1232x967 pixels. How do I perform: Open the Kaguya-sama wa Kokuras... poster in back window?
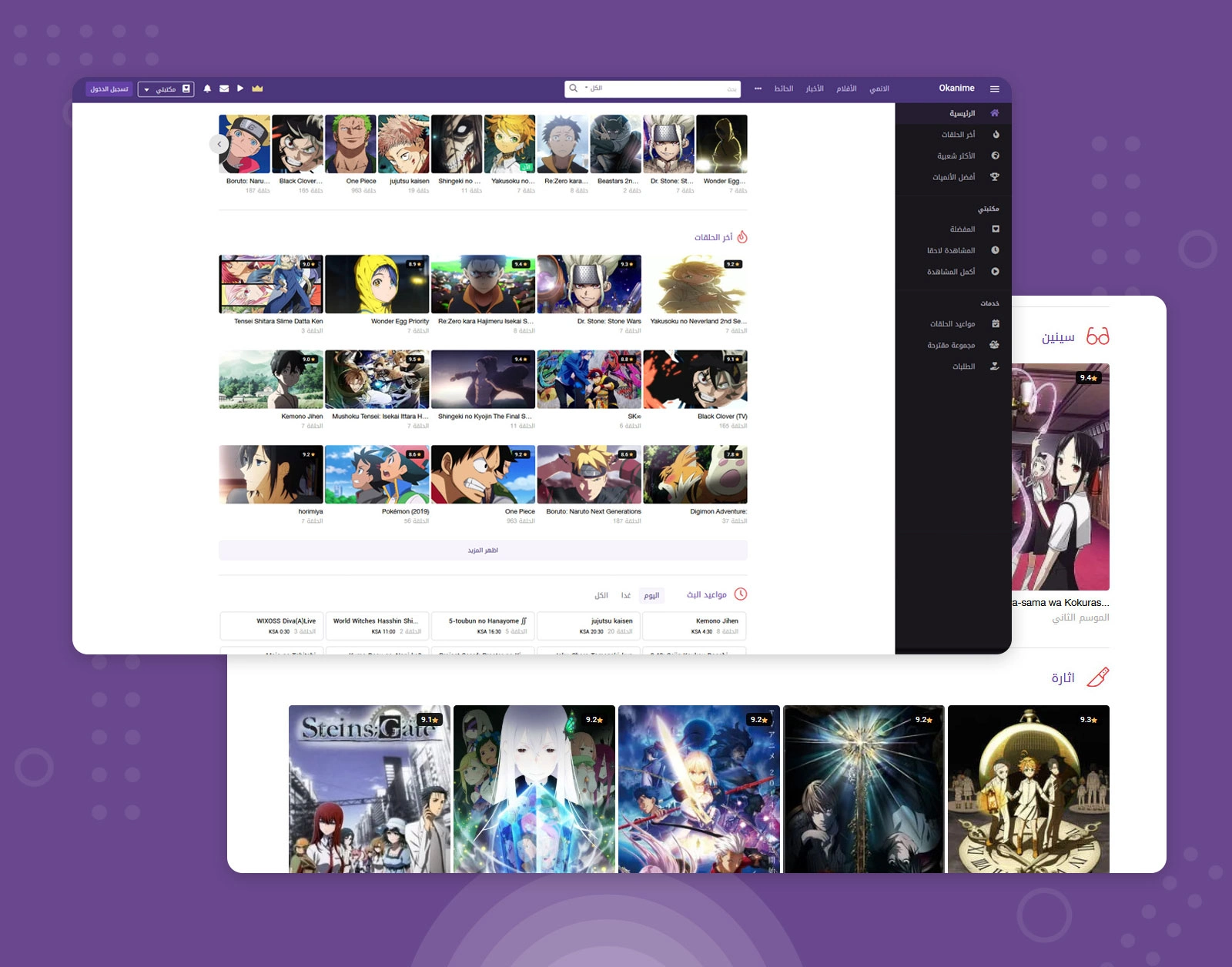(x=1061, y=477)
